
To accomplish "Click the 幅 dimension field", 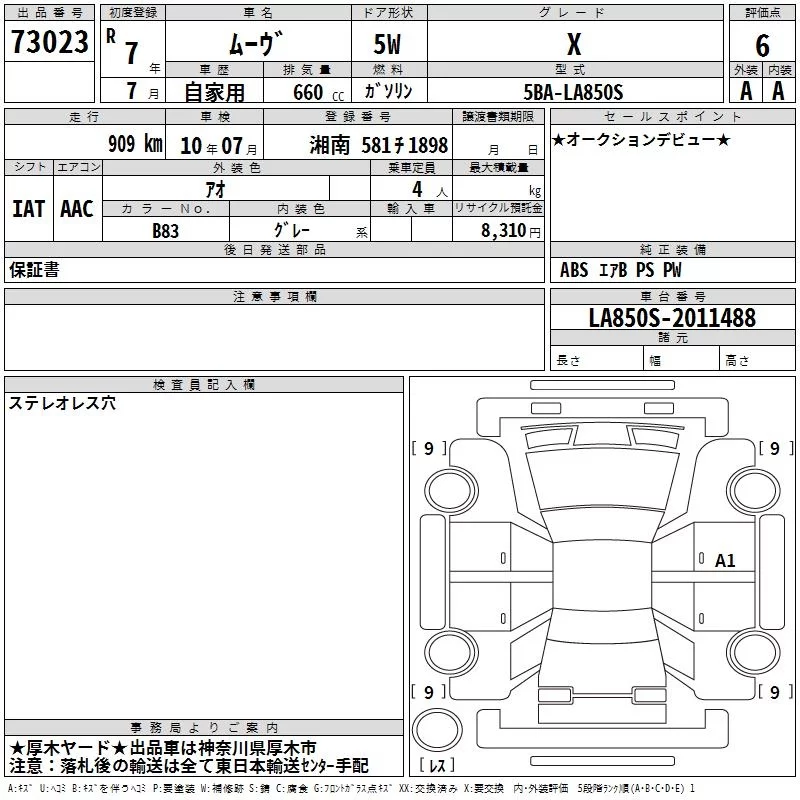I will tap(682, 359).
